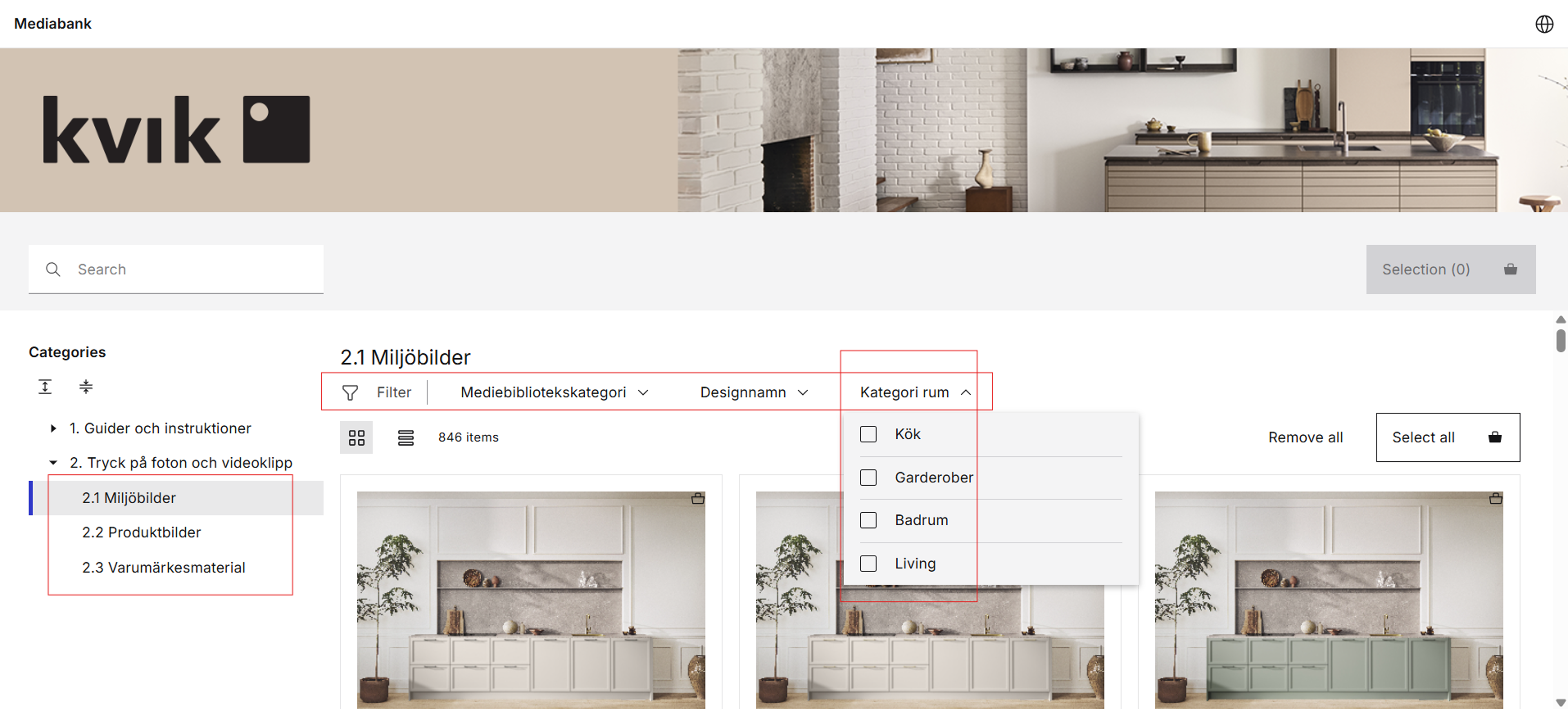Click the collapse all categories icon

click(86, 387)
